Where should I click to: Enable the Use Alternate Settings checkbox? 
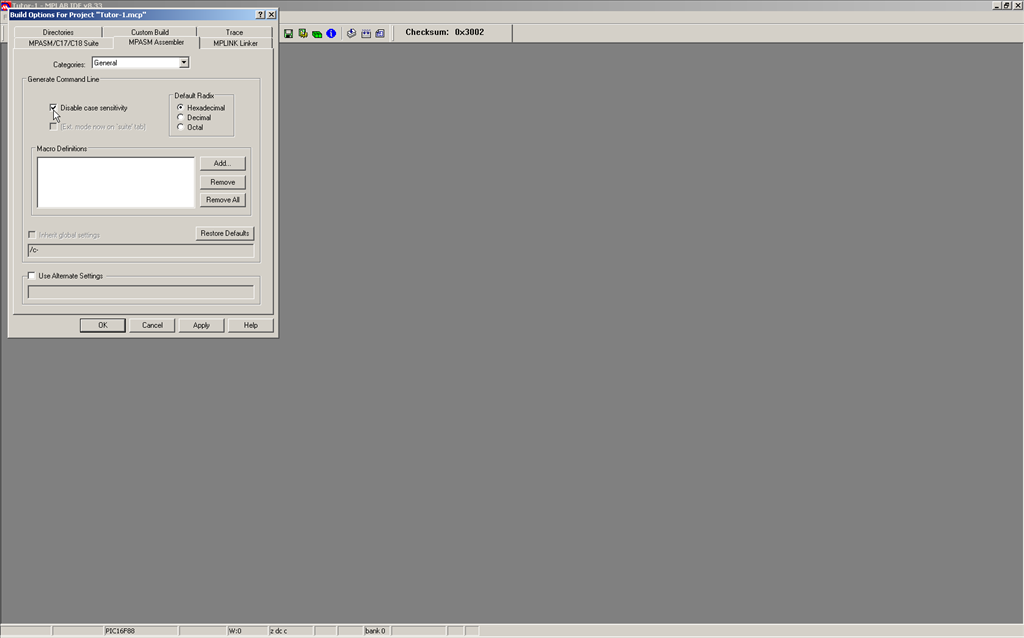pyautogui.click(x=32, y=276)
